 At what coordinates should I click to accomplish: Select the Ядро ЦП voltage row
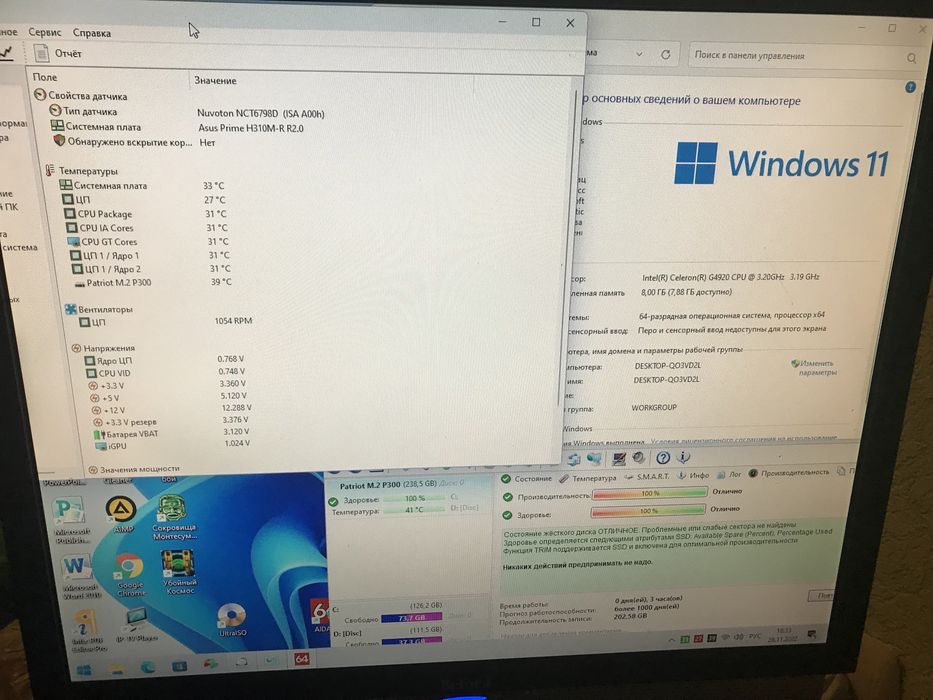165,360
